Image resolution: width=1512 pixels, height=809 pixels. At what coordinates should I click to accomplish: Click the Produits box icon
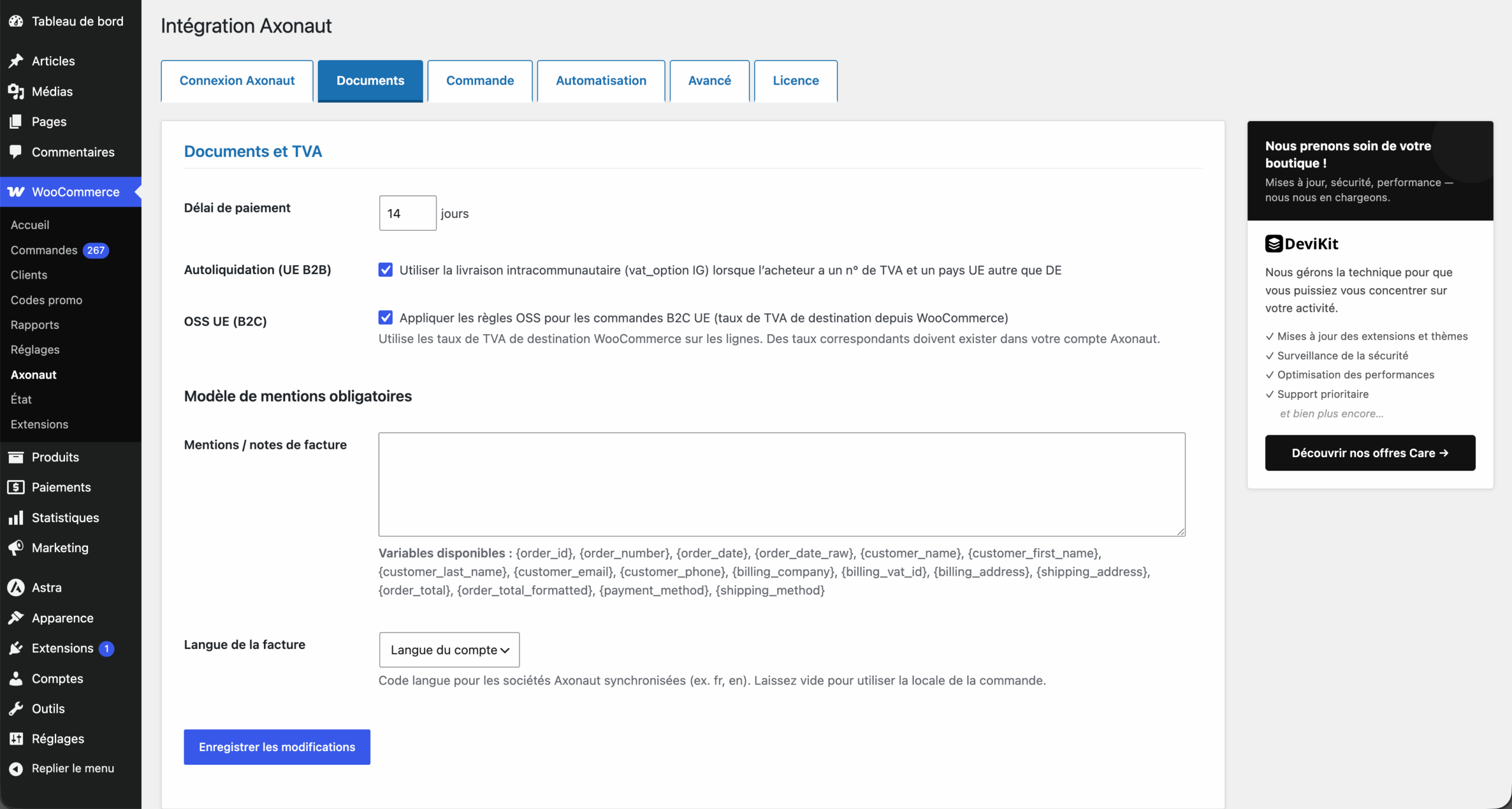16,457
